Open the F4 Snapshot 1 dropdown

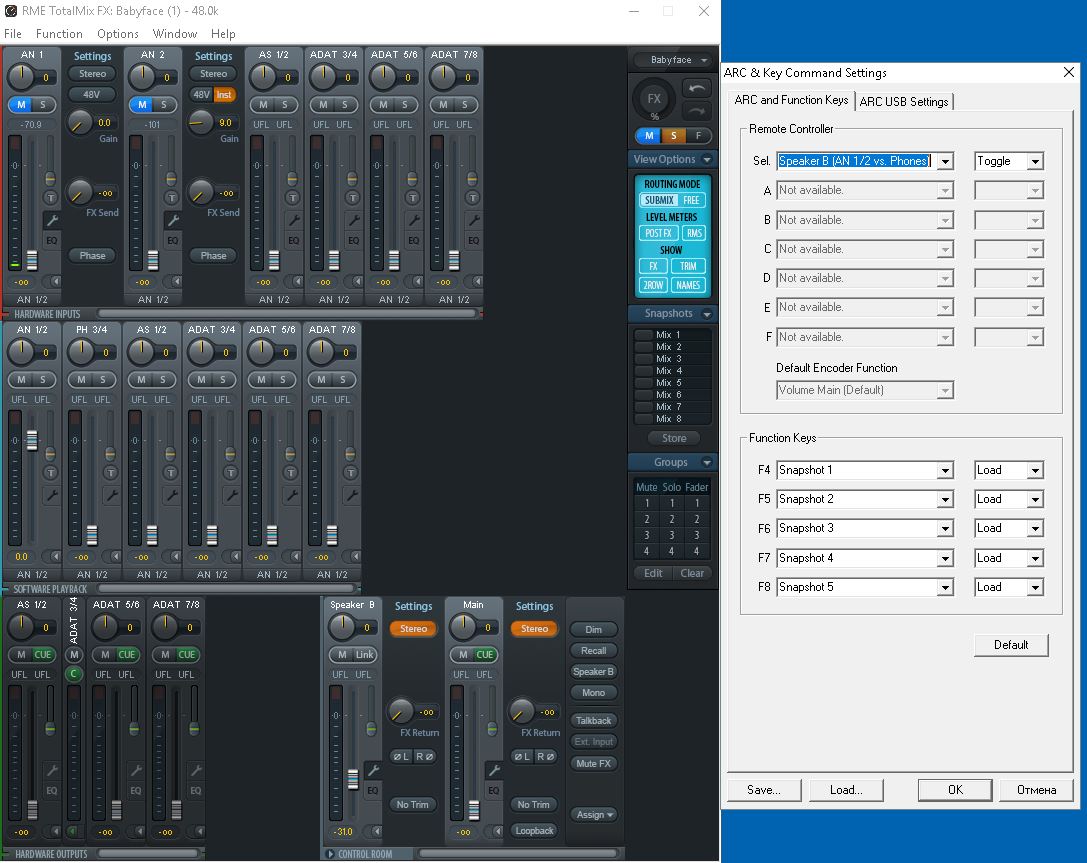(x=945, y=470)
